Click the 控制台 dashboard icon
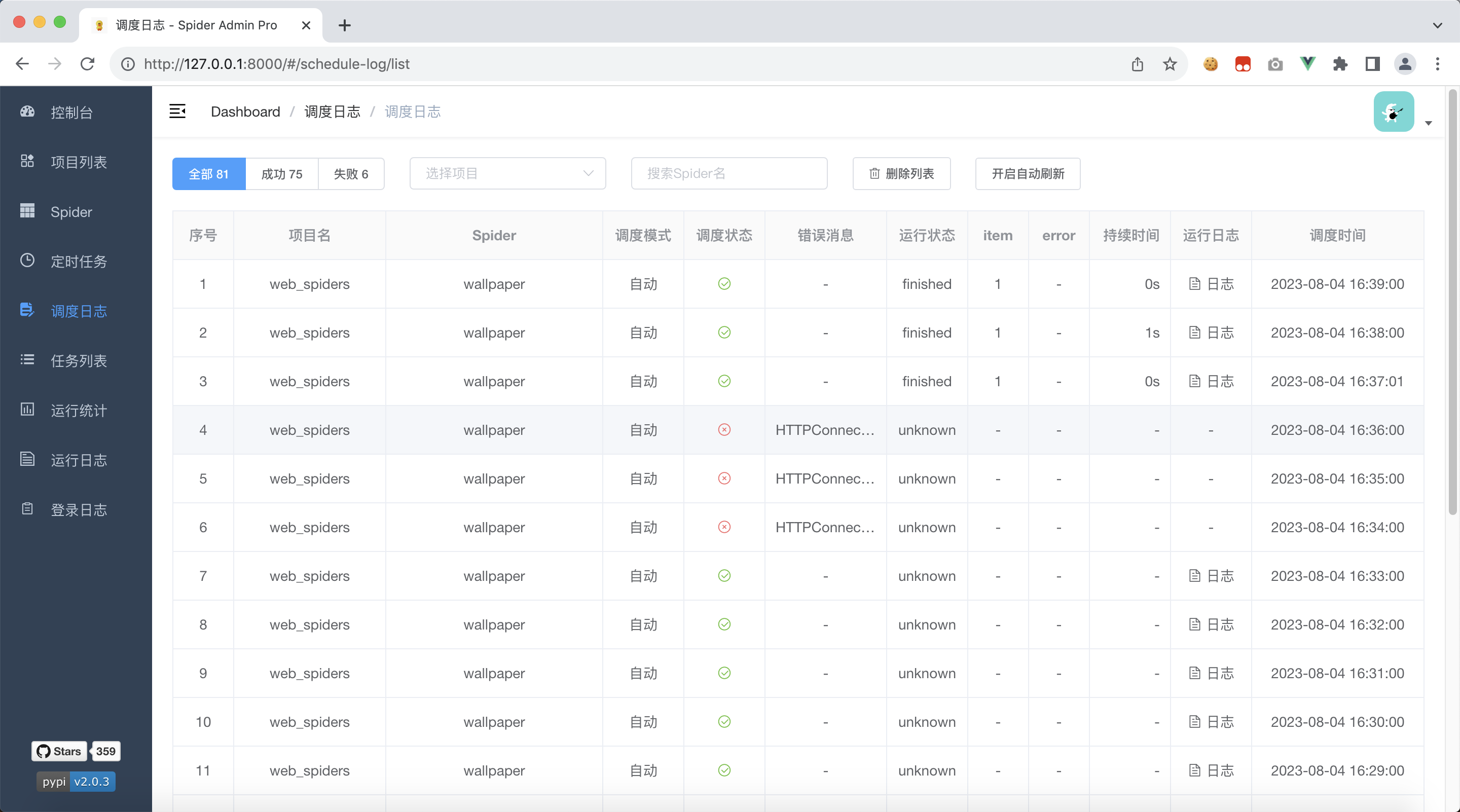The image size is (1460, 812). tap(27, 112)
